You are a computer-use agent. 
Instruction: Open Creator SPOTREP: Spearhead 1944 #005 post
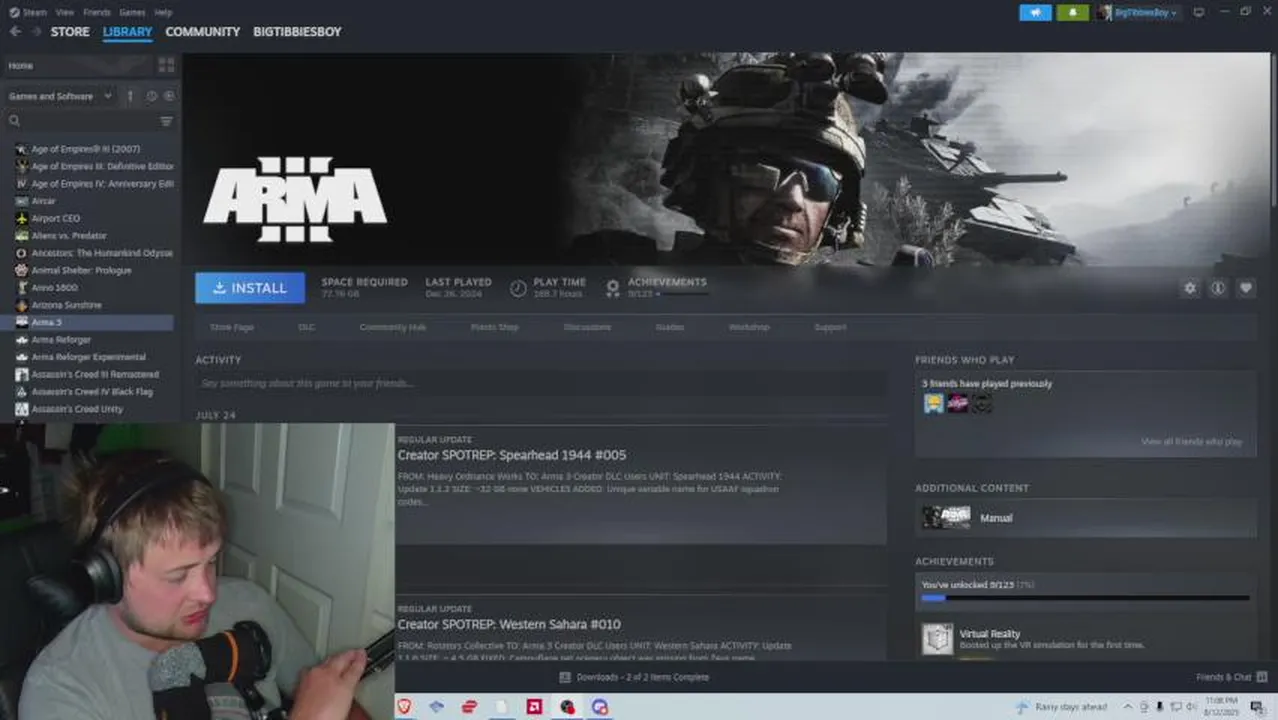[x=512, y=455]
